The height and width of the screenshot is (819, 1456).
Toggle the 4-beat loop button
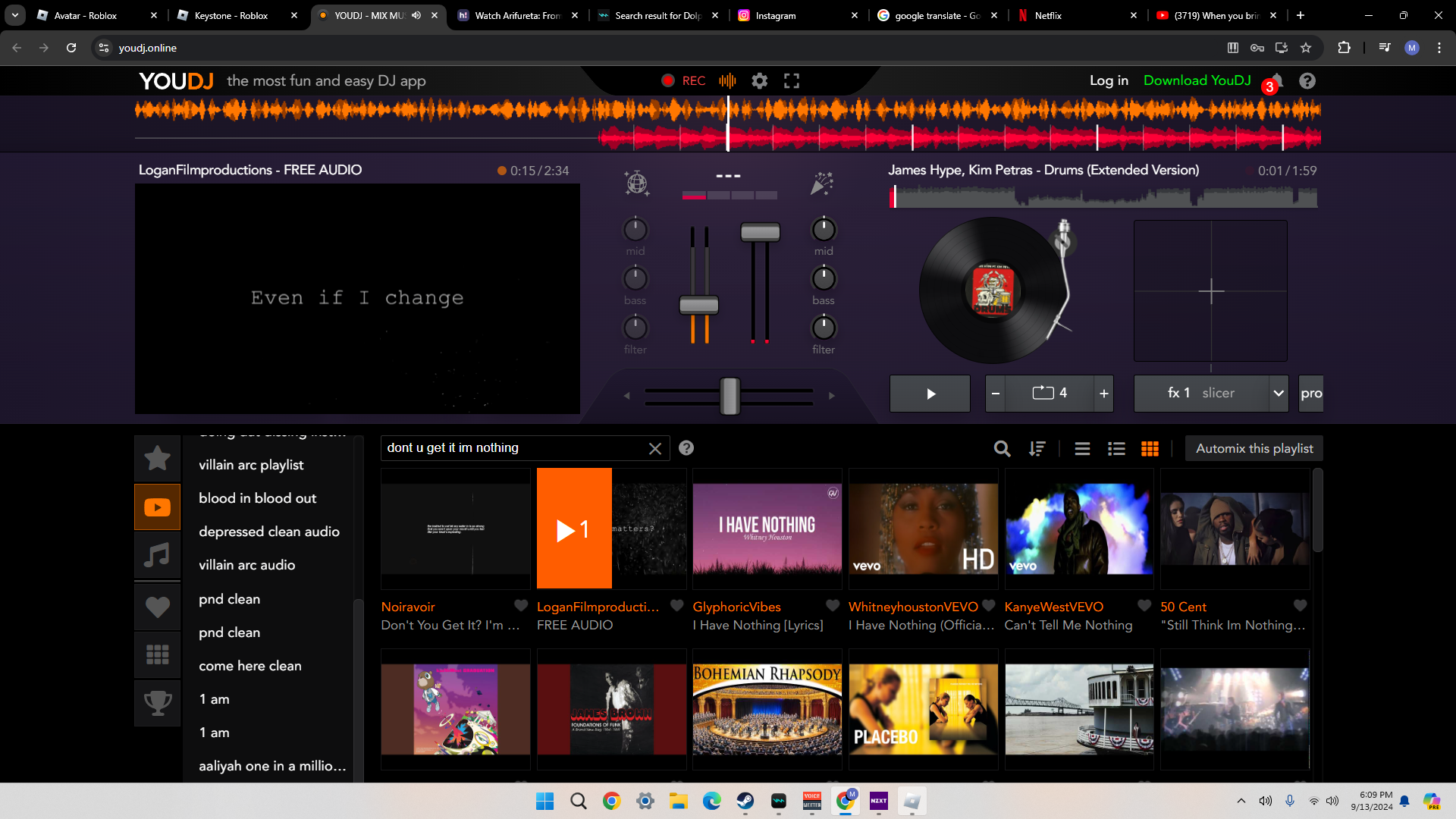[x=1050, y=394]
